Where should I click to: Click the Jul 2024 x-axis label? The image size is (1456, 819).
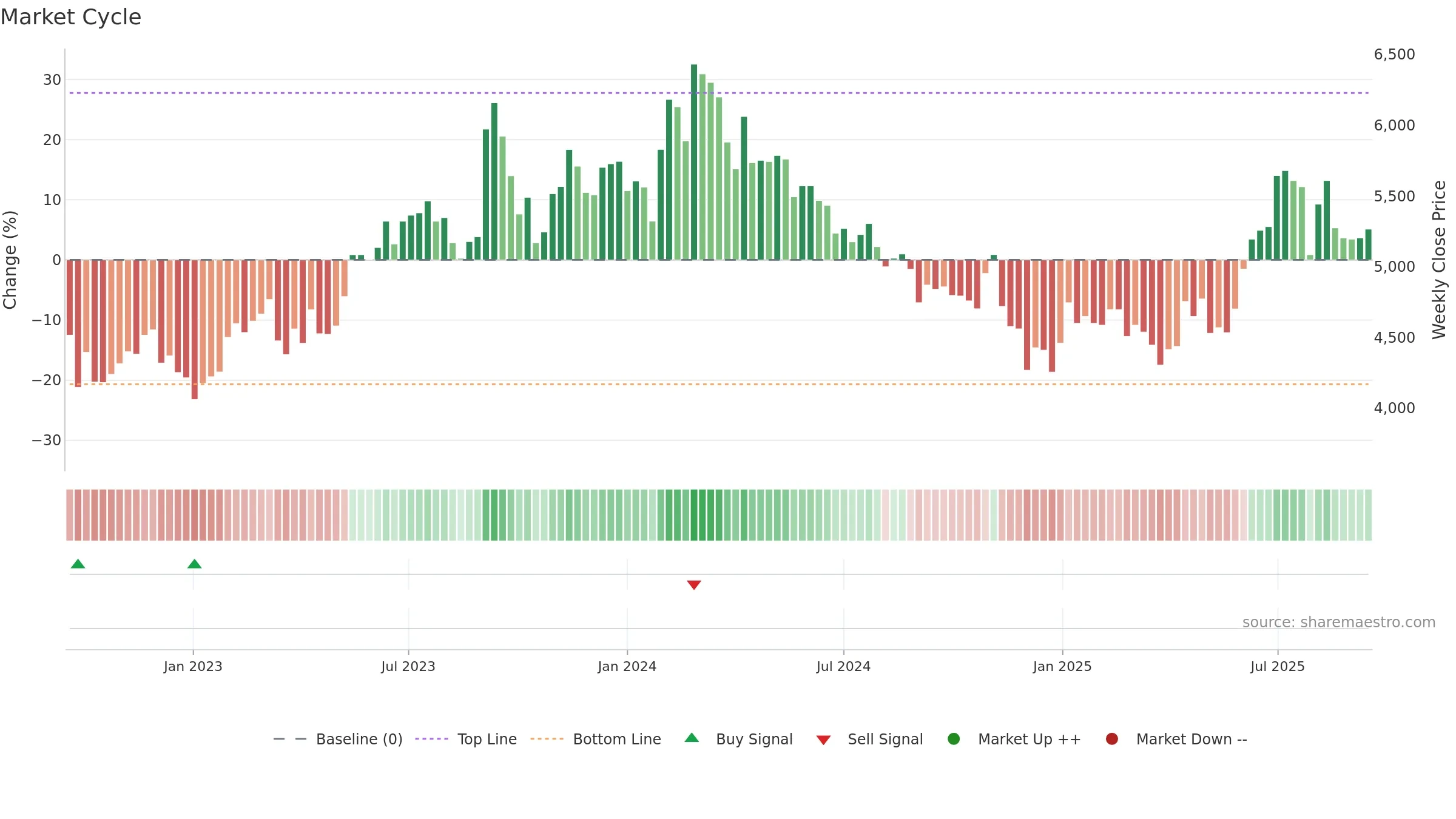point(843,667)
